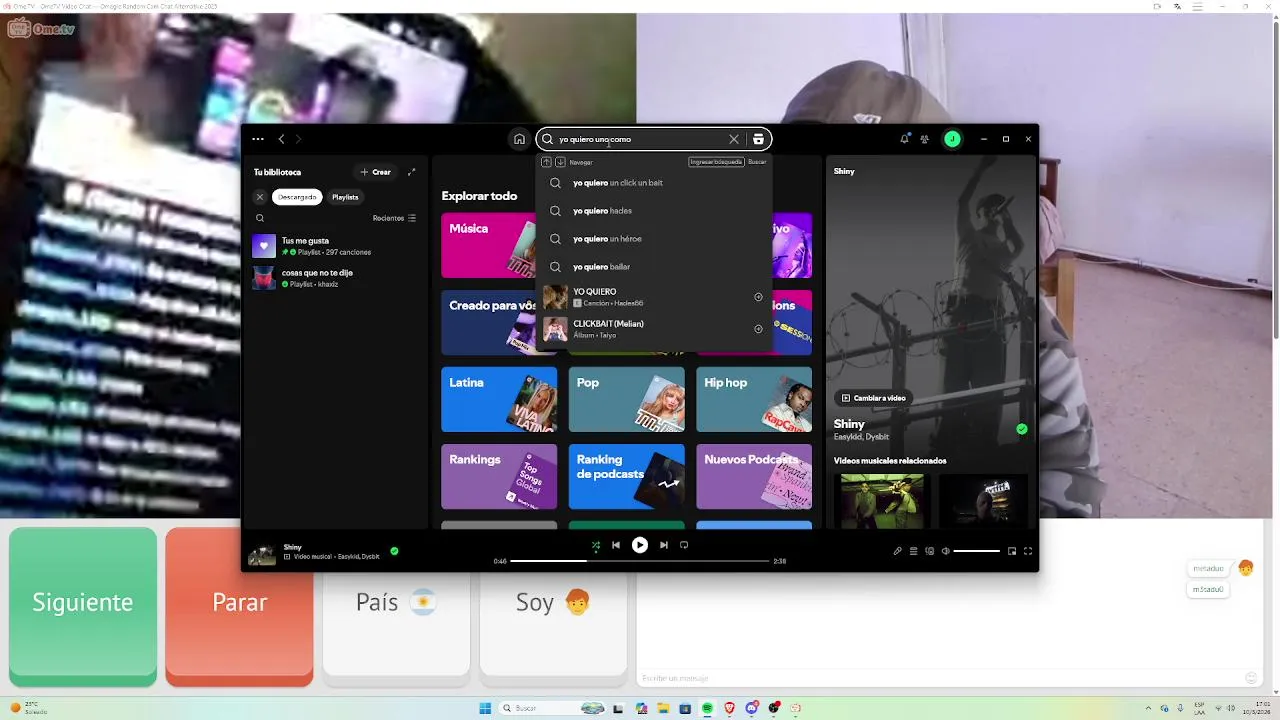
Task: Open Windows Start button
Action: pyautogui.click(x=485, y=708)
